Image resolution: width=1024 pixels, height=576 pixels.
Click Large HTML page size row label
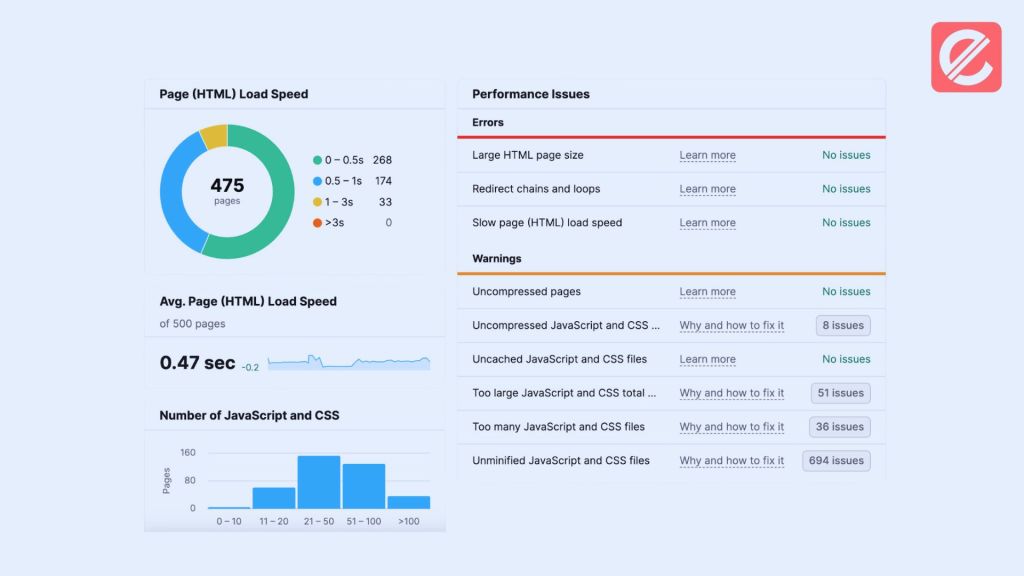[528, 155]
